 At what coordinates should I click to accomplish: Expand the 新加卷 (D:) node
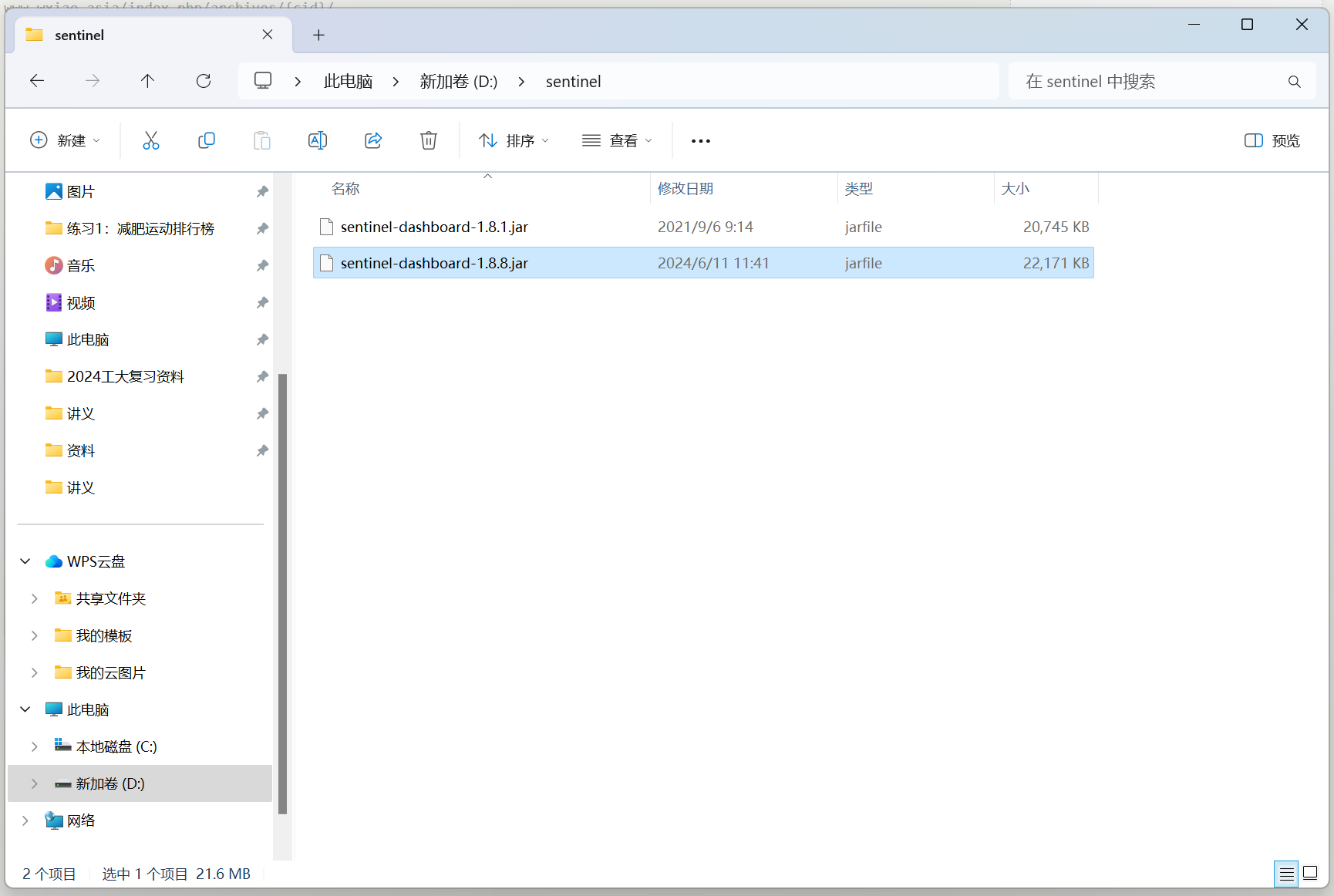coord(35,783)
